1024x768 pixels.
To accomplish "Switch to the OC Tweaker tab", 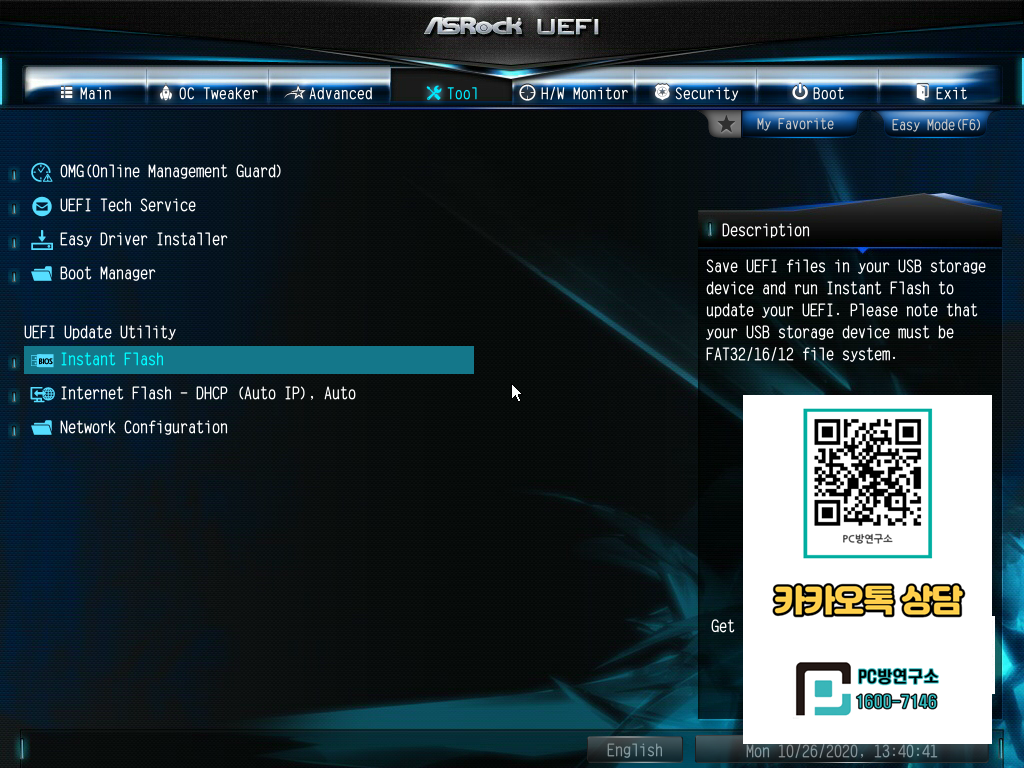I will pyautogui.click(x=208, y=93).
